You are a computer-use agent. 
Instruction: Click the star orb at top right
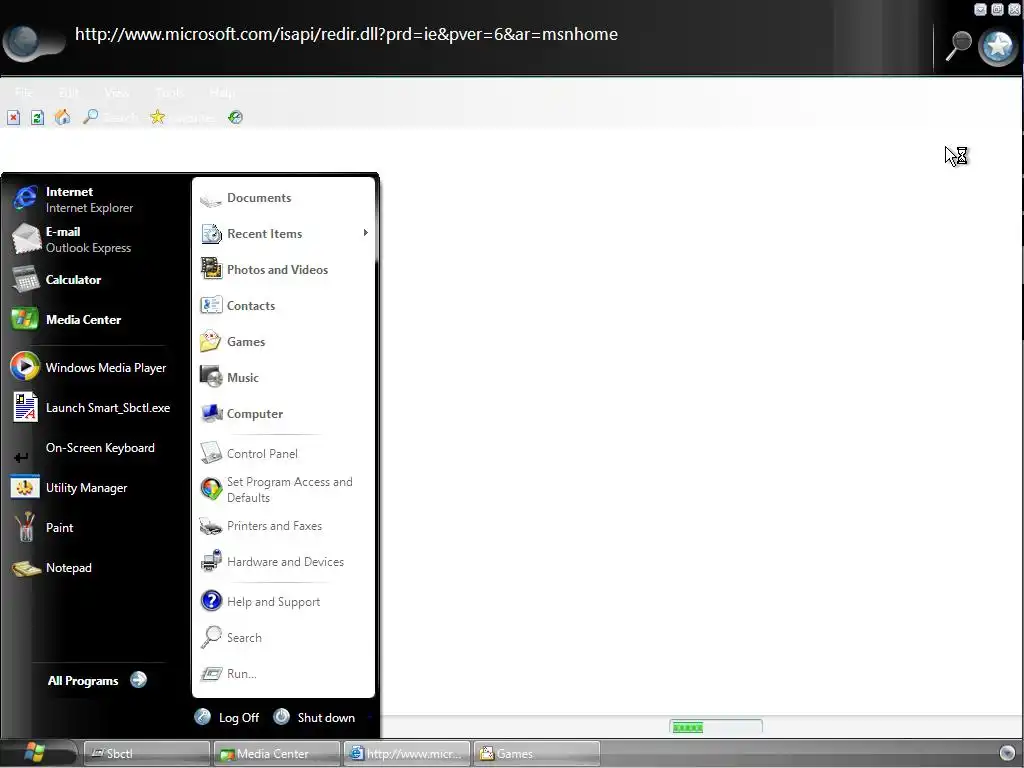click(998, 46)
